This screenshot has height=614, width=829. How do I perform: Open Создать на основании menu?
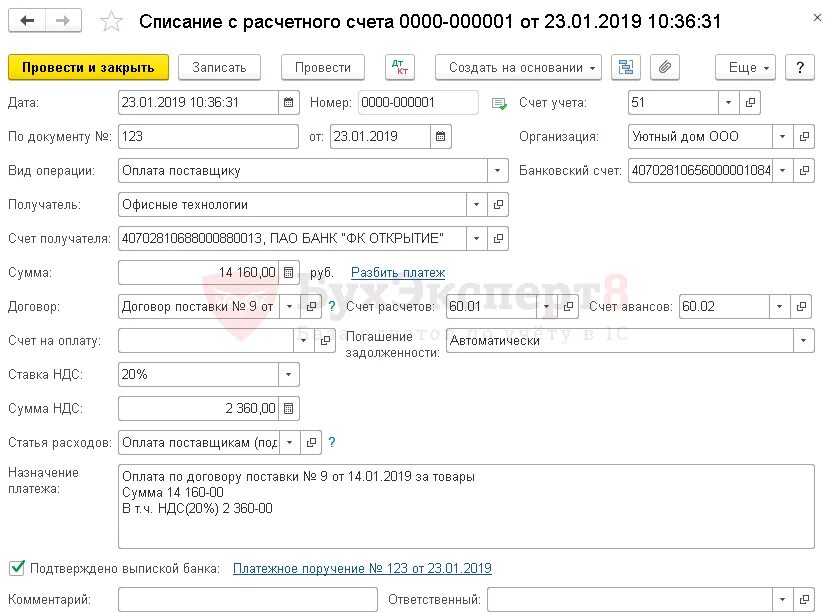[x=518, y=67]
